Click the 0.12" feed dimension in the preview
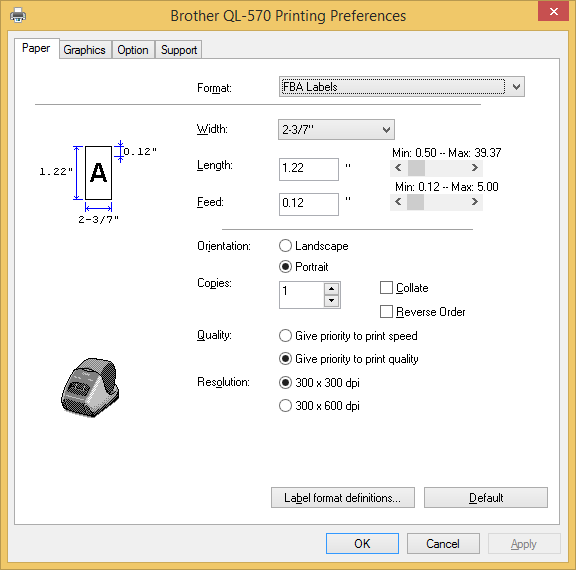The height and width of the screenshot is (570, 576). [140, 151]
